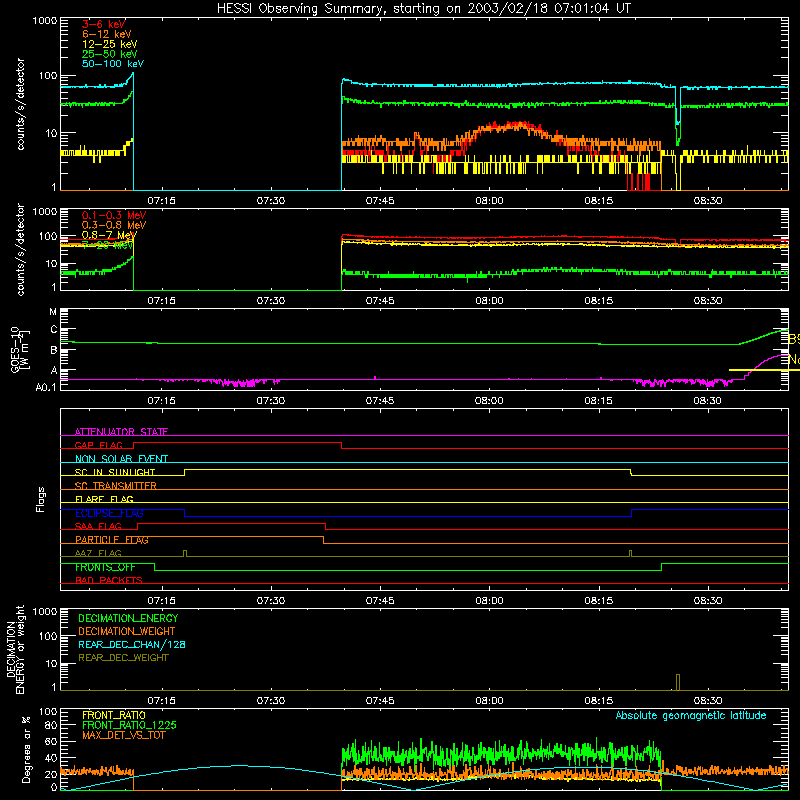Viewport: 800px width, 800px height.
Task: Select the red 3-6 keV legend entry
Action: click(x=104, y=24)
